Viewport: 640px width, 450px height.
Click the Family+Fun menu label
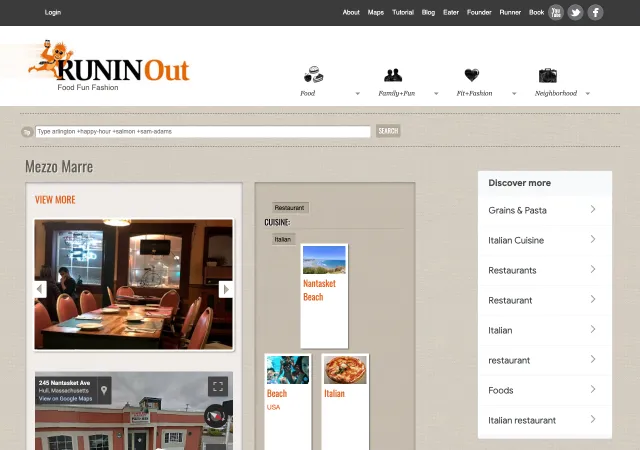click(396, 94)
